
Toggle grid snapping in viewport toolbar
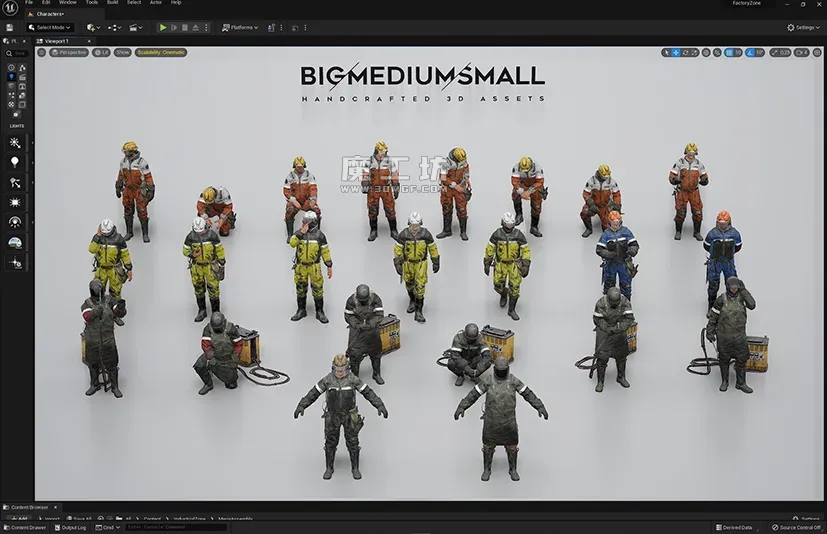click(x=728, y=52)
